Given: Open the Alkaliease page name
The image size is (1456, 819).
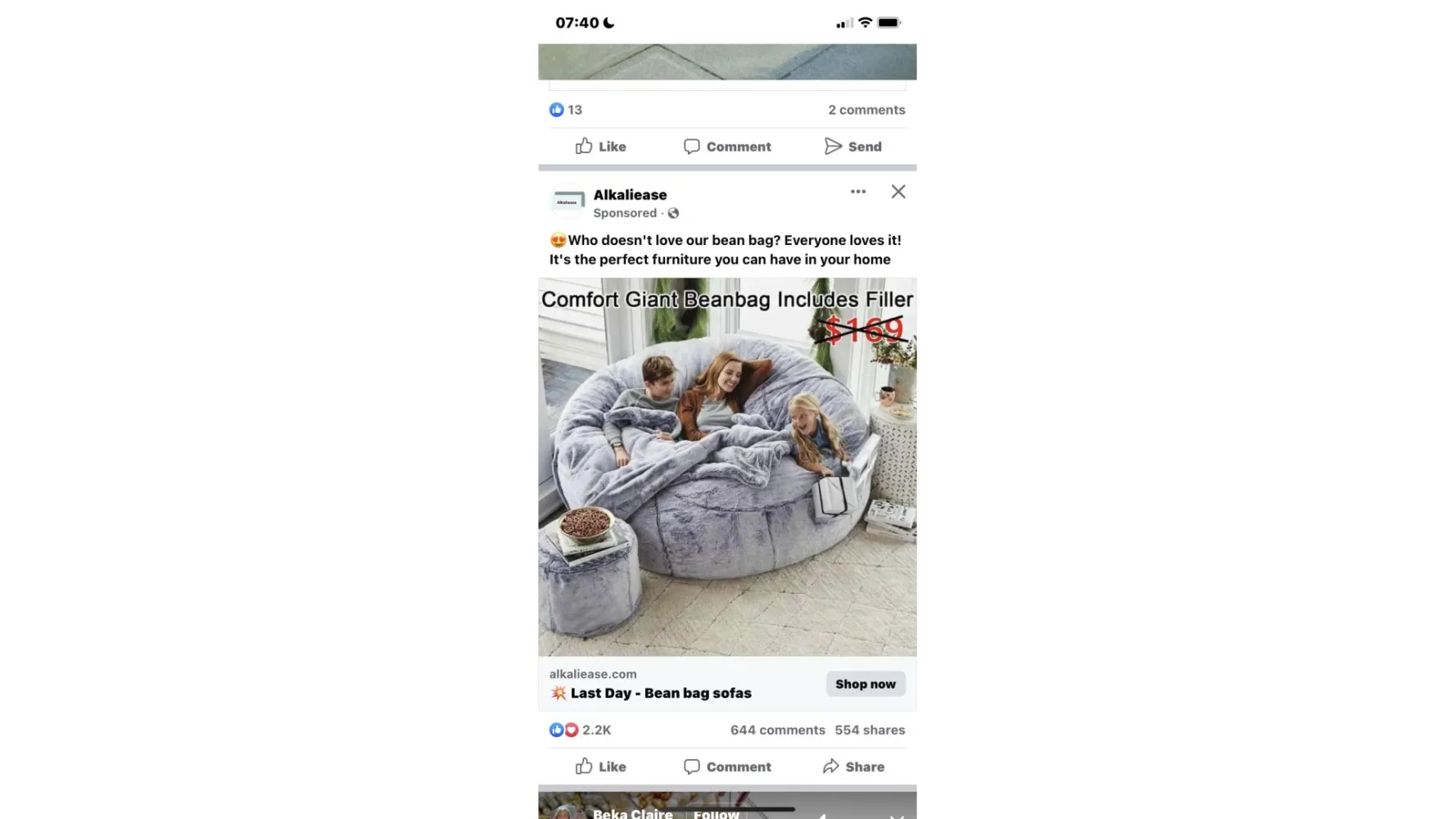Looking at the screenshot, I should [630, 195].
